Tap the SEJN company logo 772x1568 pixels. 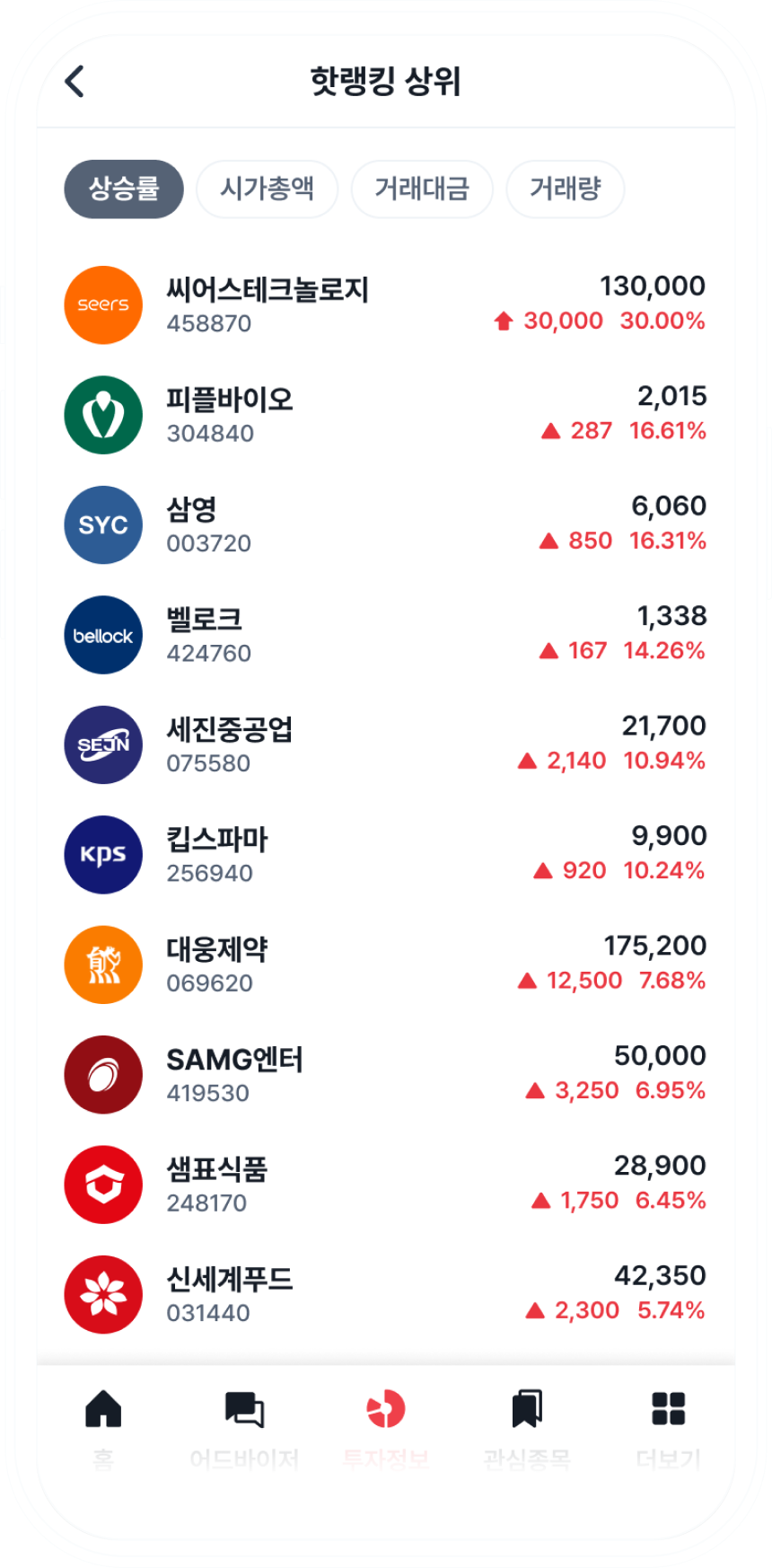(103, 745)
